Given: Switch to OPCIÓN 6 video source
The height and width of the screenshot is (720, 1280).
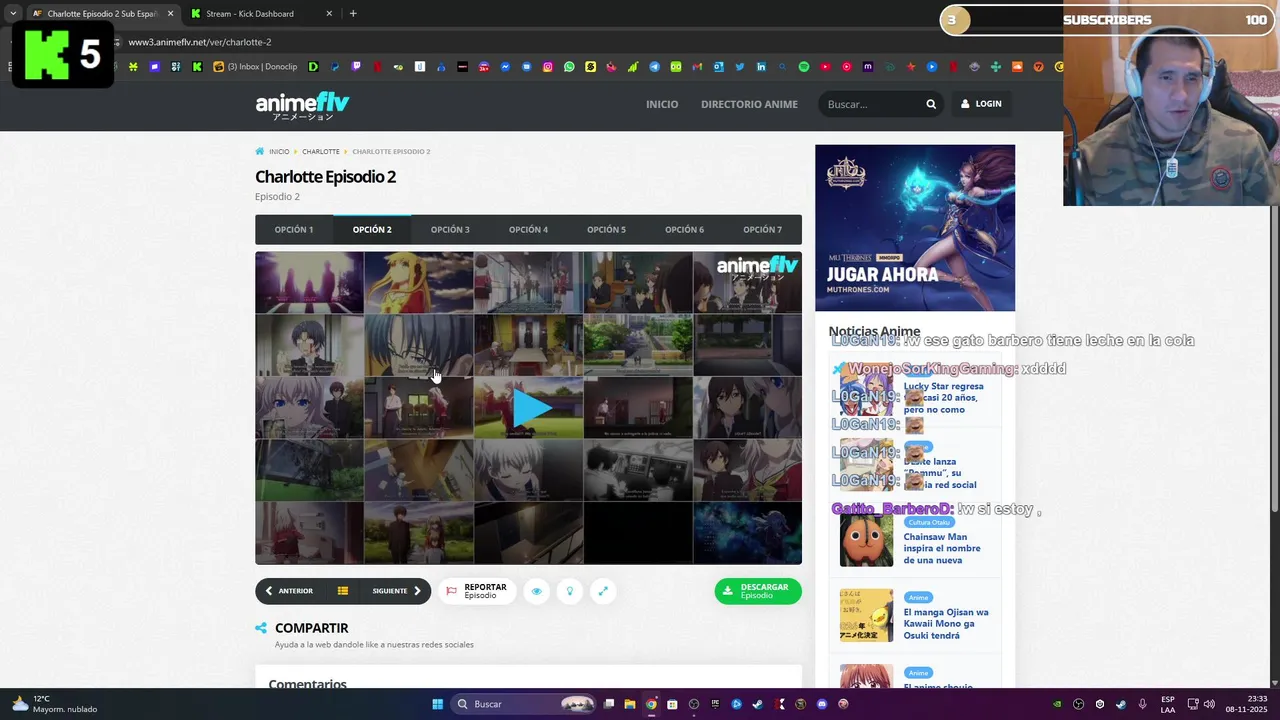Looking at the screenshot, I should [x=684, y=229].
